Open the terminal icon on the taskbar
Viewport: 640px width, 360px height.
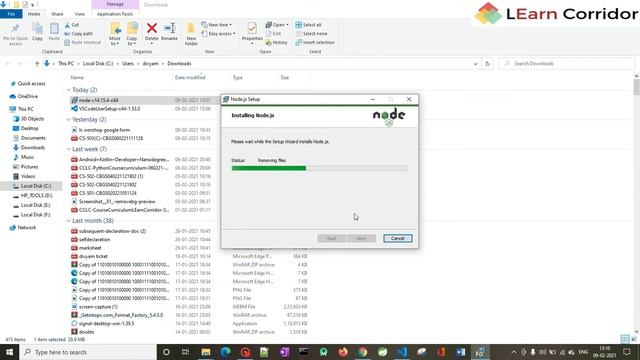tap(304, 352)
